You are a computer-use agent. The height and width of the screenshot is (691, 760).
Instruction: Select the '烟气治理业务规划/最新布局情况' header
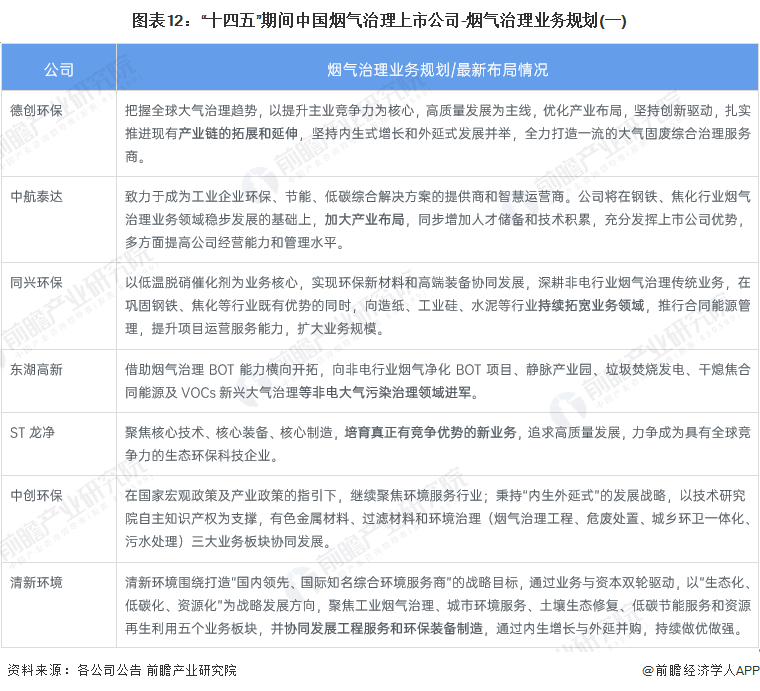point(437,69)
